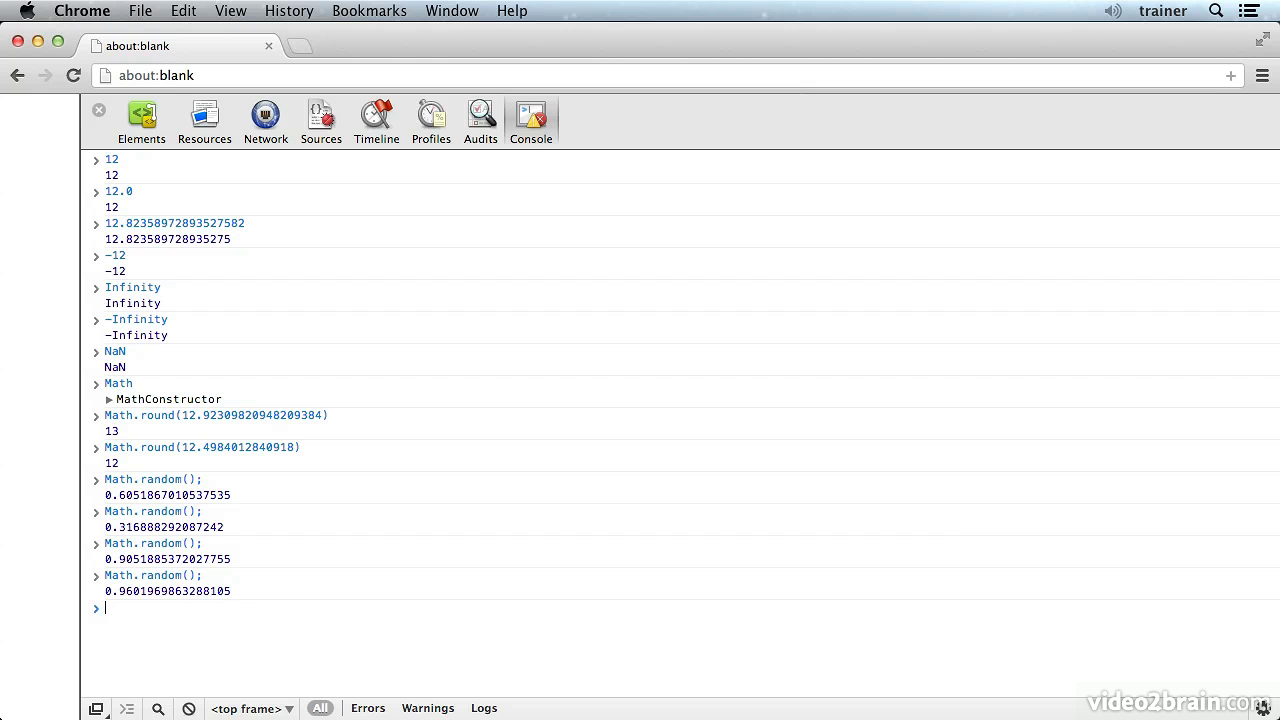Open the Resources panel
Image resolution: width=1280 pixels, height=720 pixels.
click(205, 122)
